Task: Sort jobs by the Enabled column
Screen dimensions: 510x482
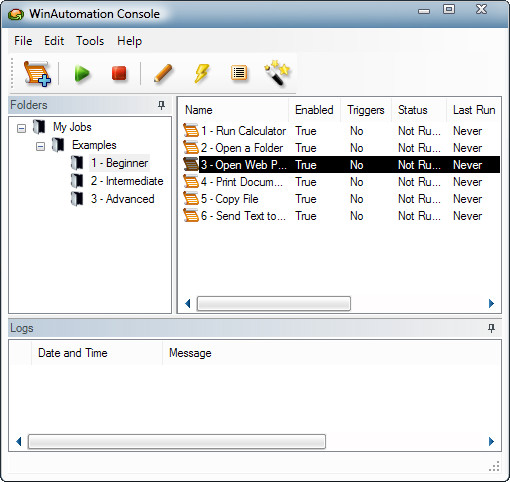Action: click(x=314, y=110)
